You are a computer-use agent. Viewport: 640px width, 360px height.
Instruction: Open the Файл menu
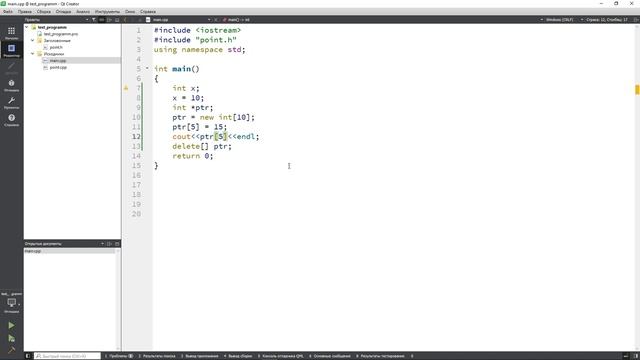(x=8, y=12)
